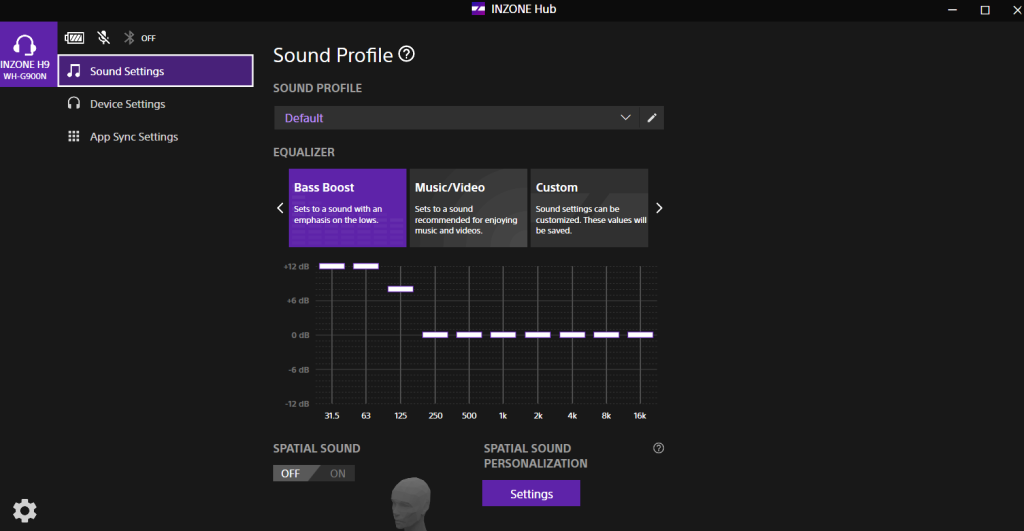This screenshot has height=531, width=1024.
Task: Click the muted microphone icon
Action: 103,38
